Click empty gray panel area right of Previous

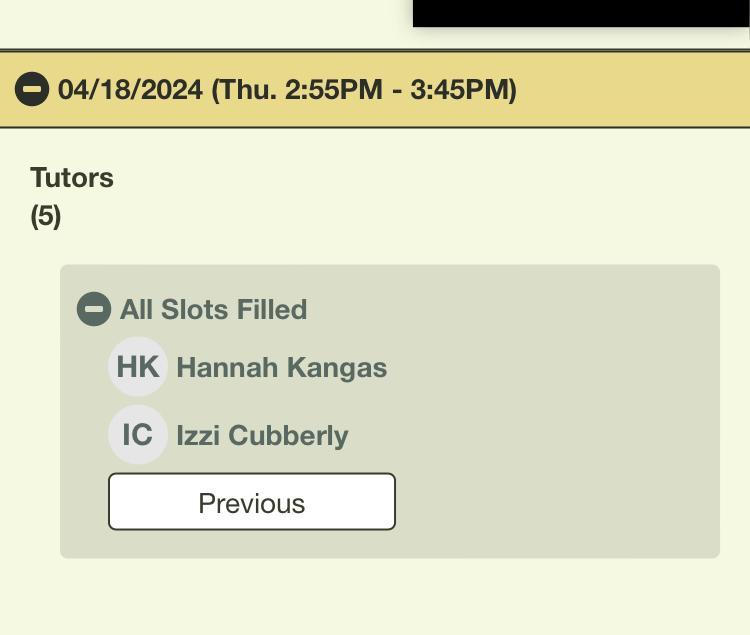tap(560, 502)
